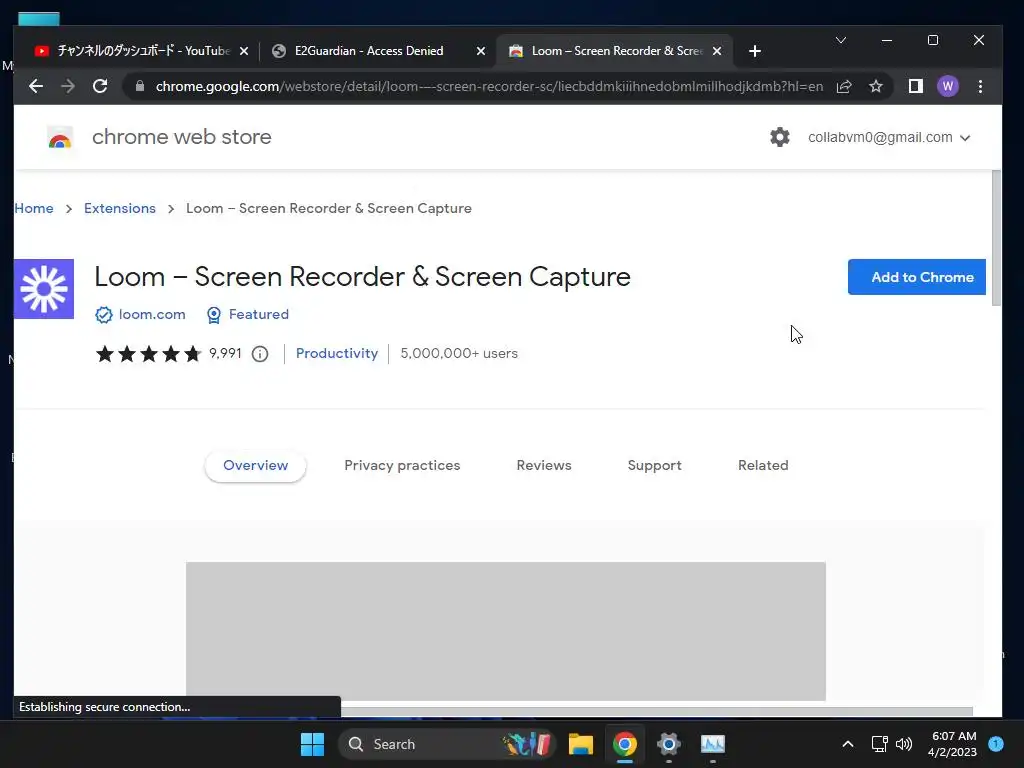The width and height of the screenshot is (1024, 768).
Task: Click the URL address bar
Action: pyautogui.click(x=489, y=86)
